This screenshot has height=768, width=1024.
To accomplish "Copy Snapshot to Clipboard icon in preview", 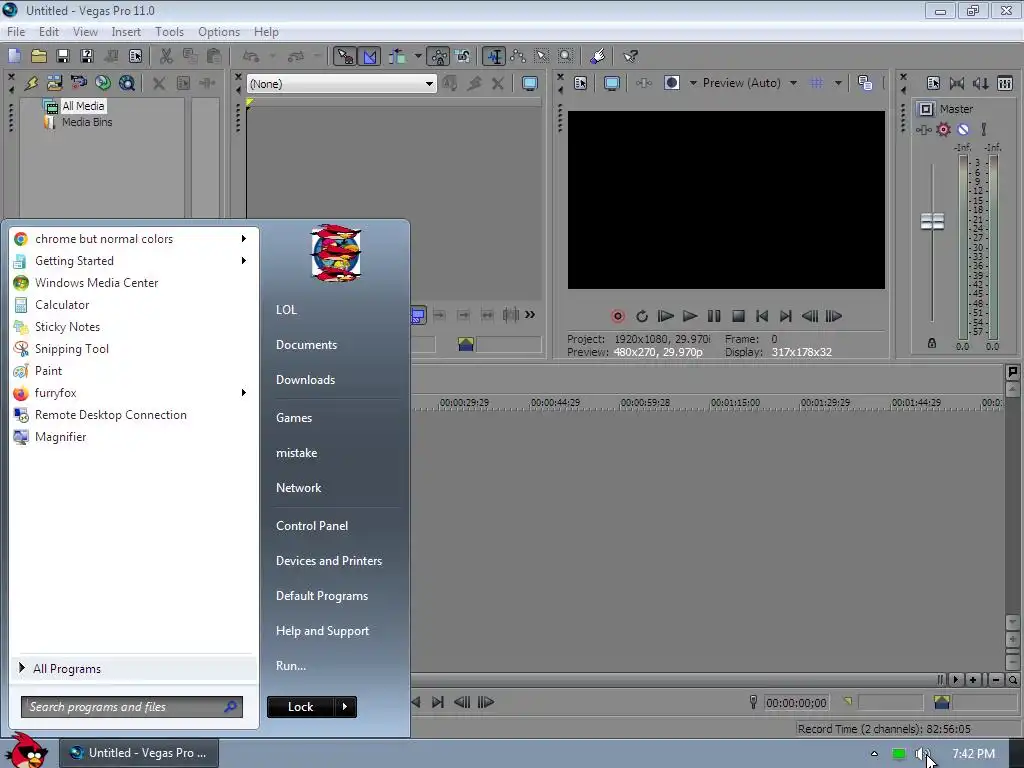I will 865,83.
